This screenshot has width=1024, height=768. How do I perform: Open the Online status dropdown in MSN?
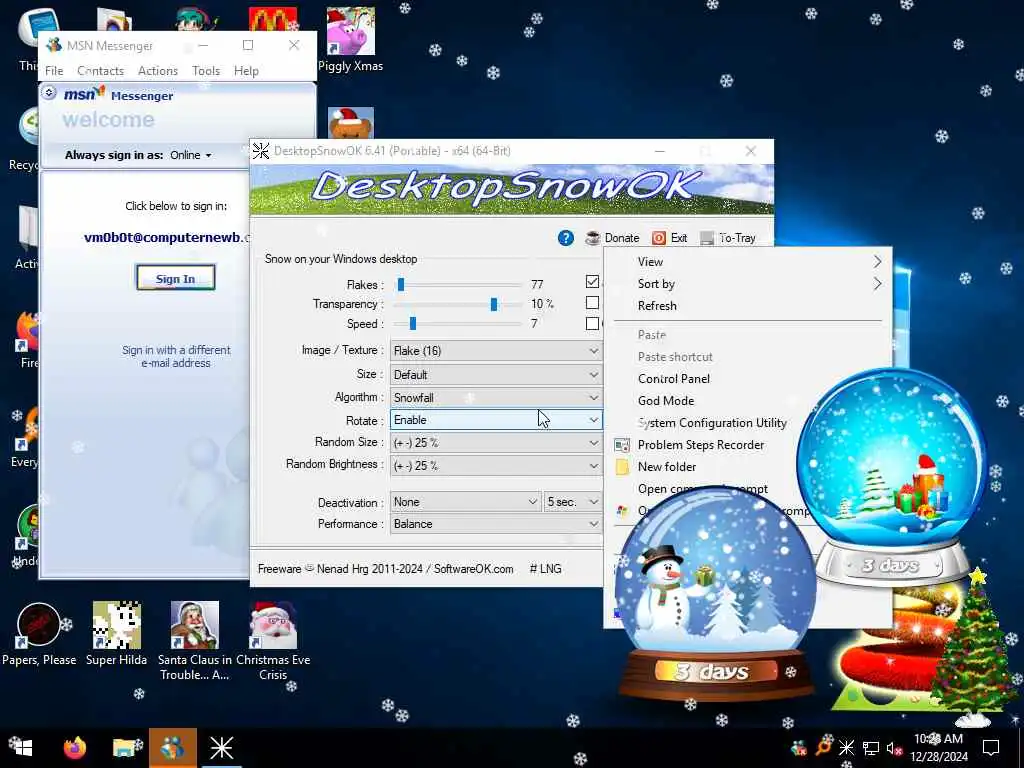point(191,155)
